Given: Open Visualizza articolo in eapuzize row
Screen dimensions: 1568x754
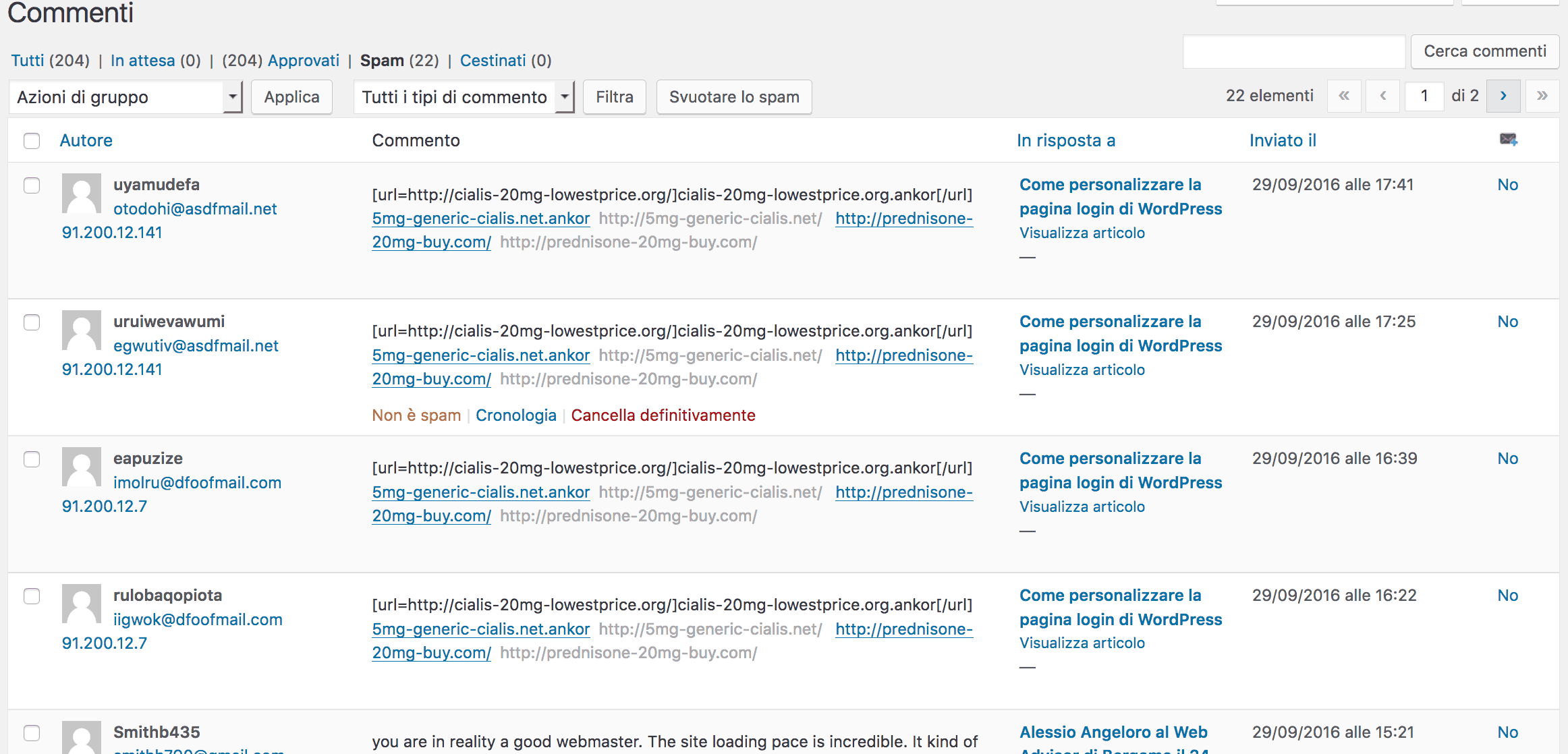Looking at the screenshot, I should tap(1082, 506).
